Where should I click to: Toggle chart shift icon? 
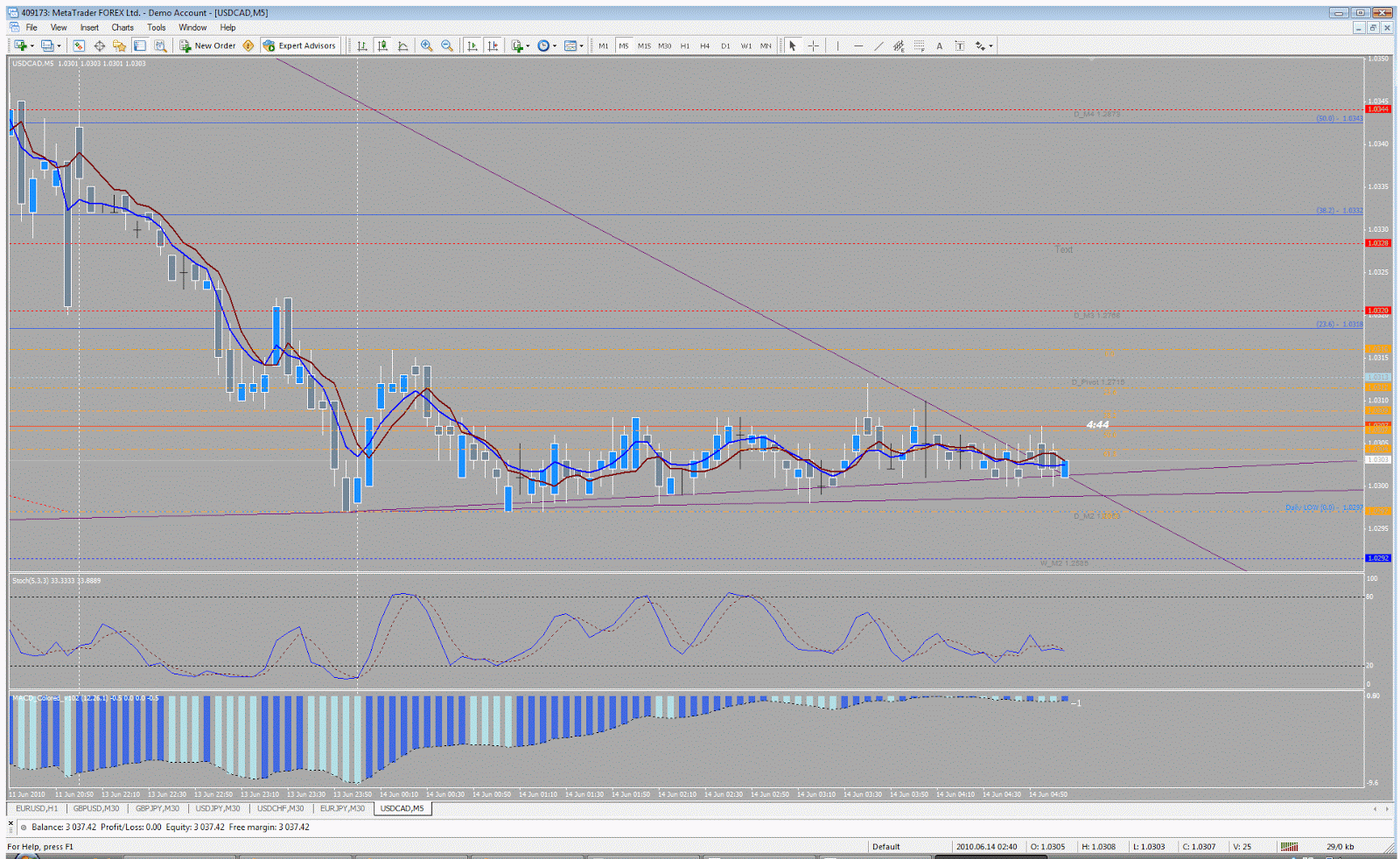[x=493, y=45]
